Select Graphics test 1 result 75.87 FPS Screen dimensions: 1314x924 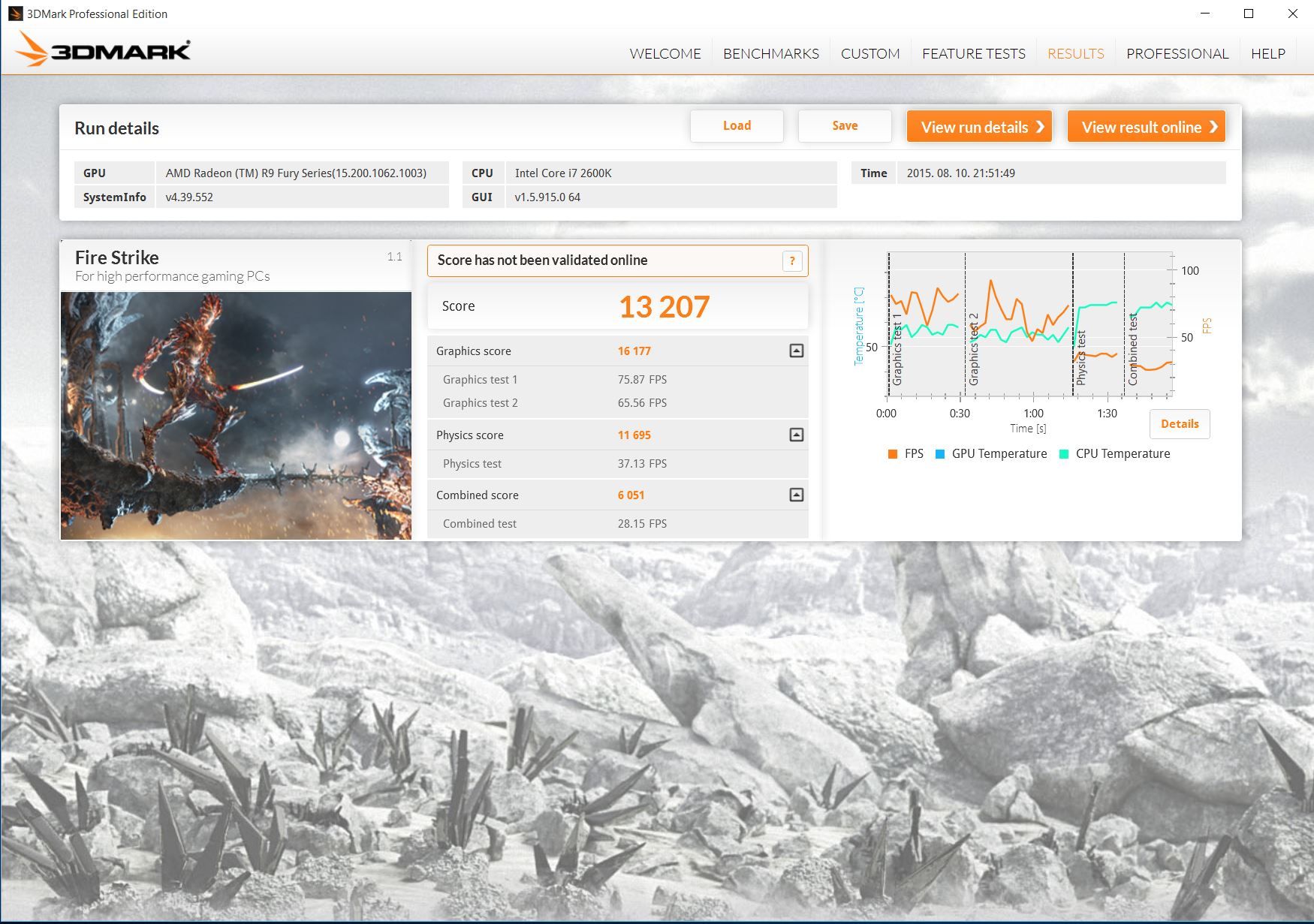click(x=642, y=380)
